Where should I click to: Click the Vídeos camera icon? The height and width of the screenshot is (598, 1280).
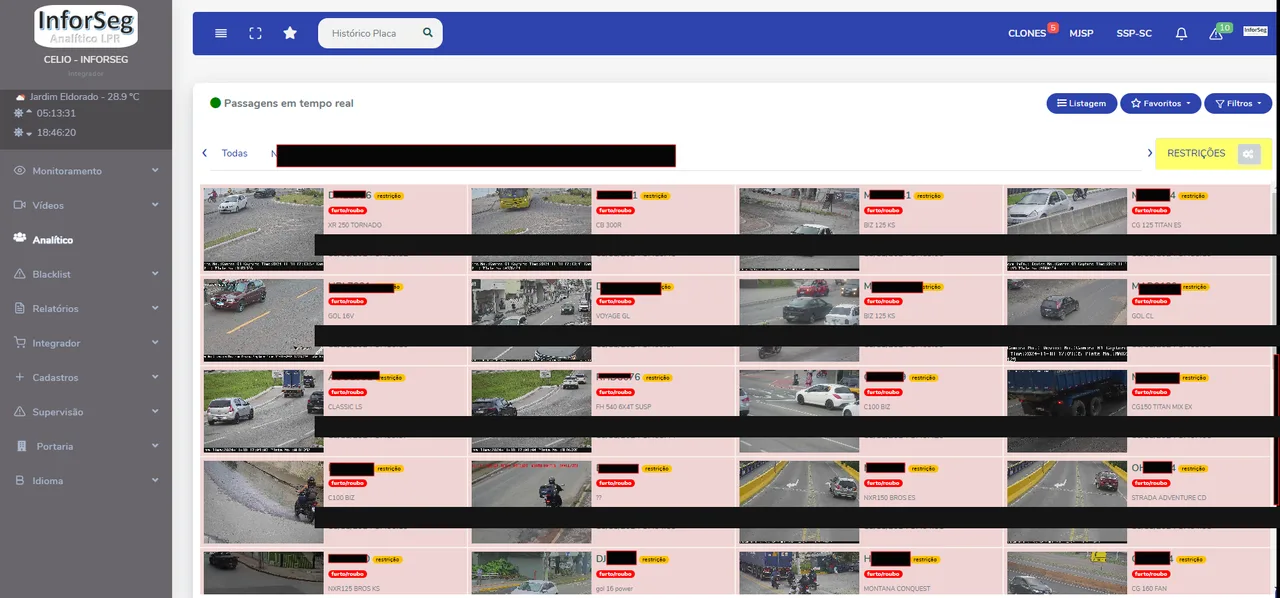click(x=20, y=205)
